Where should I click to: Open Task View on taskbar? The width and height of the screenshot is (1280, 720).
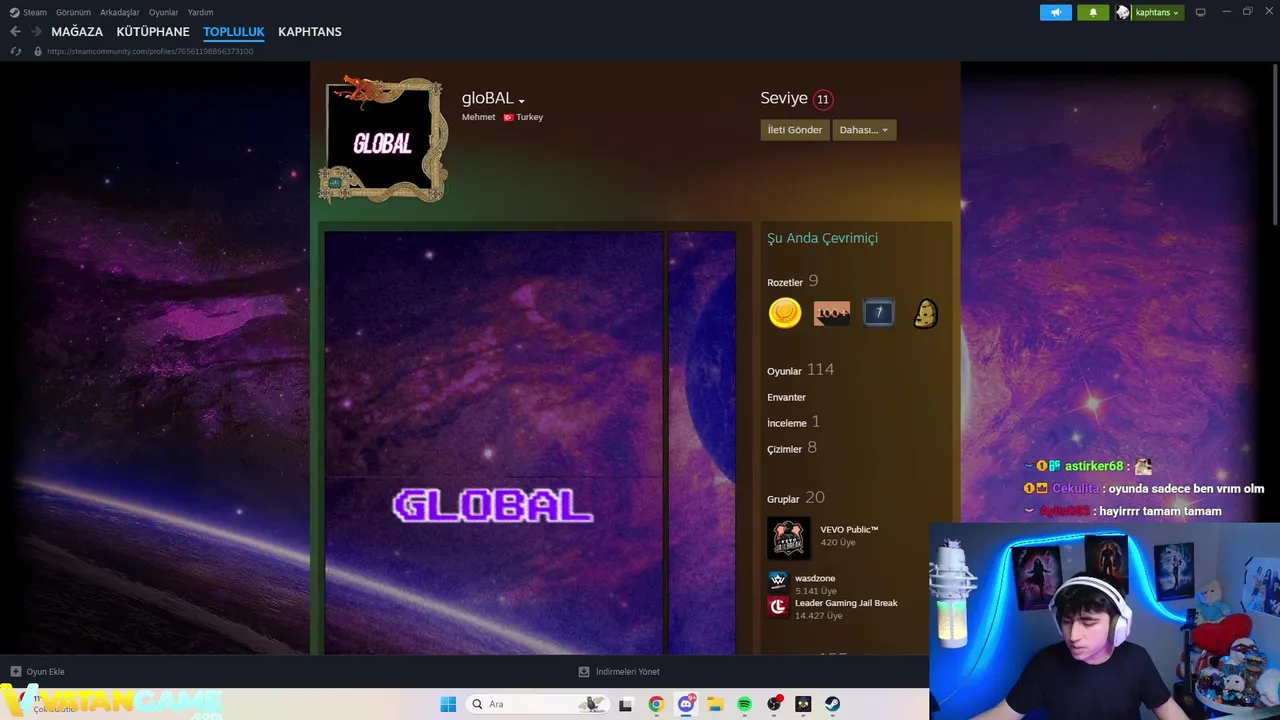626,704
